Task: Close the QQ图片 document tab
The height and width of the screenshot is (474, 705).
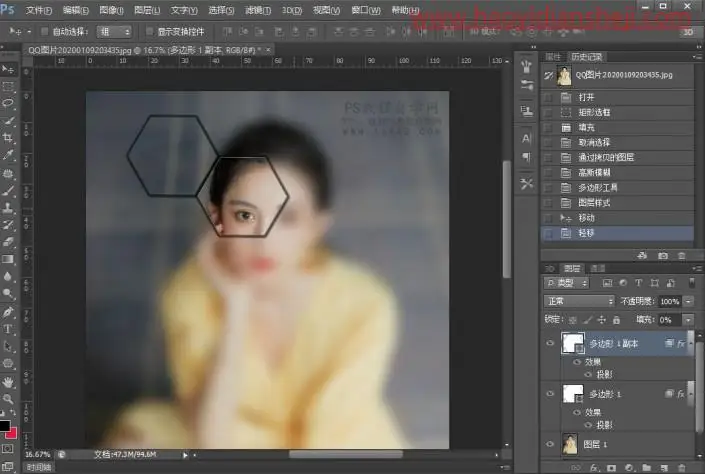Action: (268, 50)
